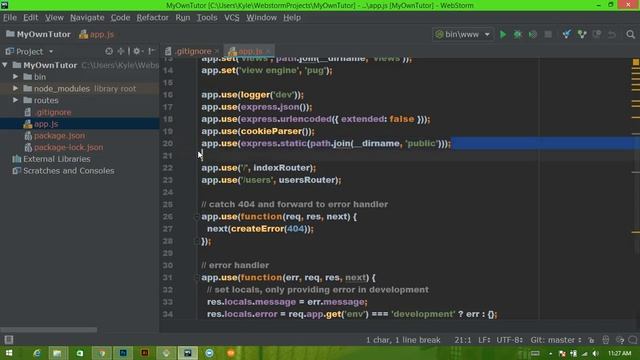Click the clock showing 11:27 AM
640x360 pixels.
(x=620, y=353)
